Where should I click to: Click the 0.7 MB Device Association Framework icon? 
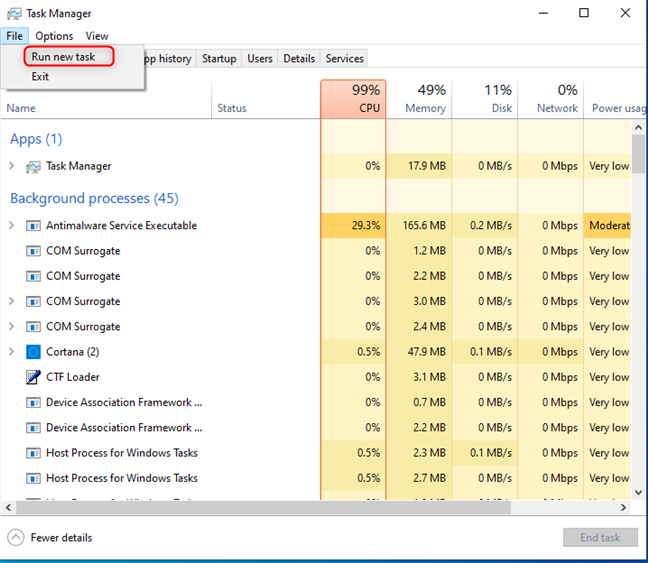coord(33,403)
